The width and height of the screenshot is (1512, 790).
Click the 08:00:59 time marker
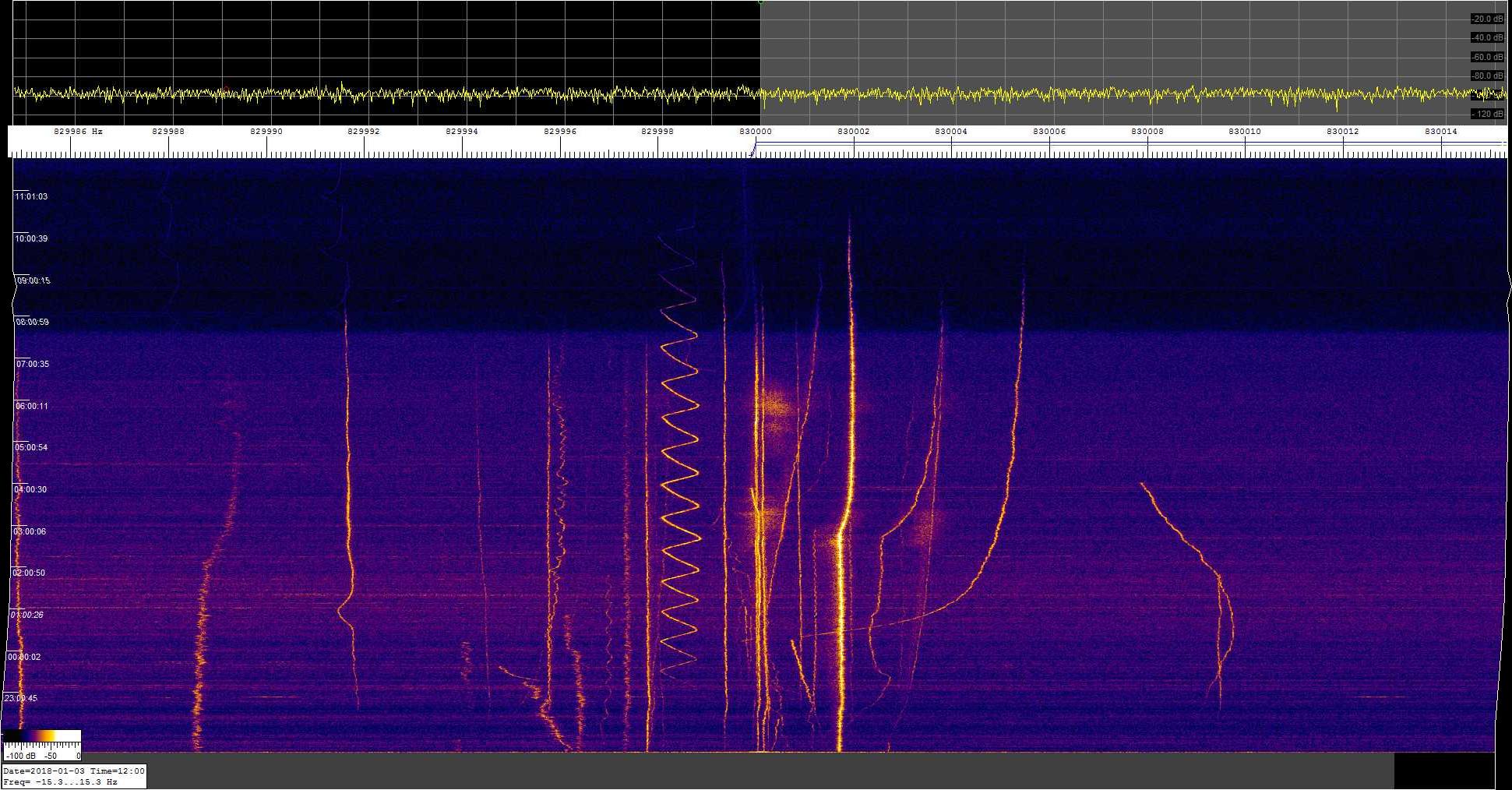click(33, 322)
